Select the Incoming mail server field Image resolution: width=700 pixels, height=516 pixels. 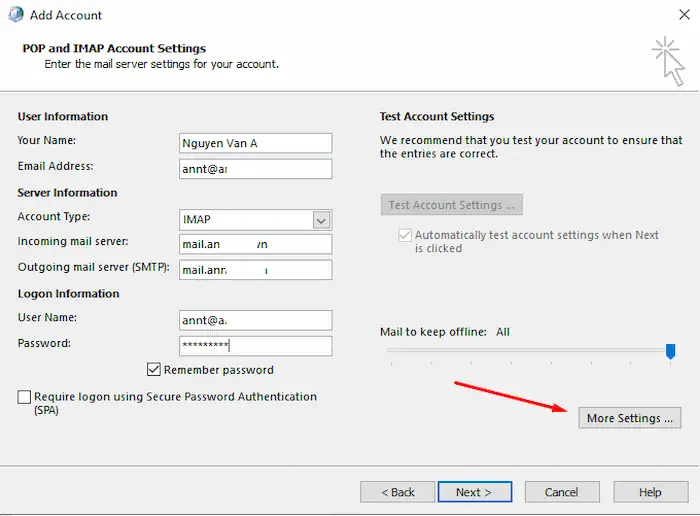pyautogui.click(x=255, y=244)
